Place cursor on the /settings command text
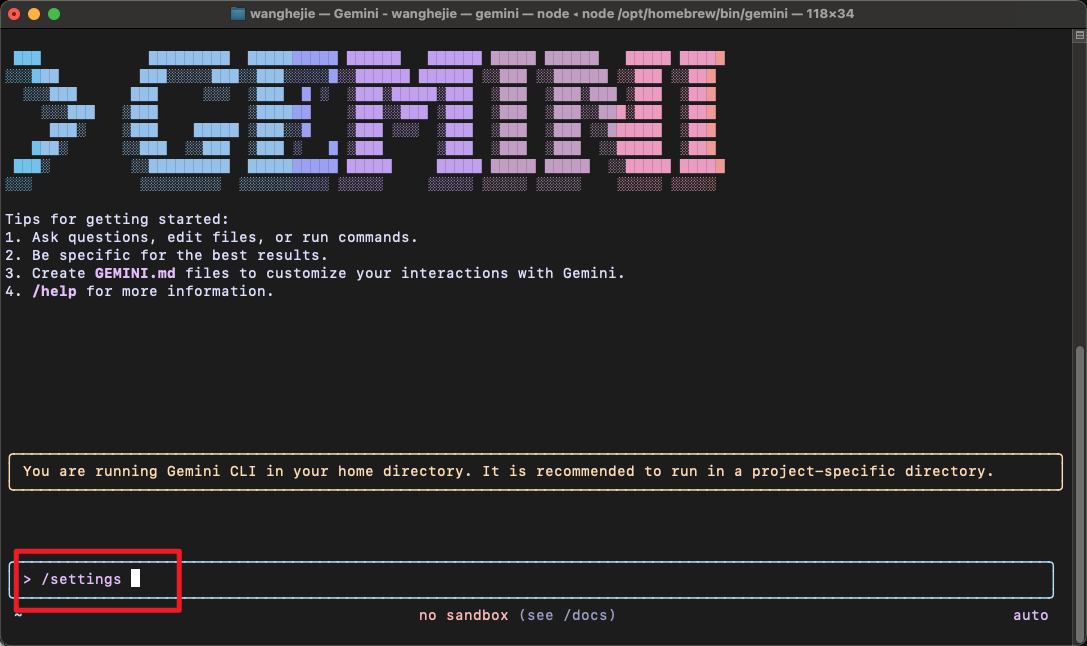1087x646 pixels. point(80,579)
